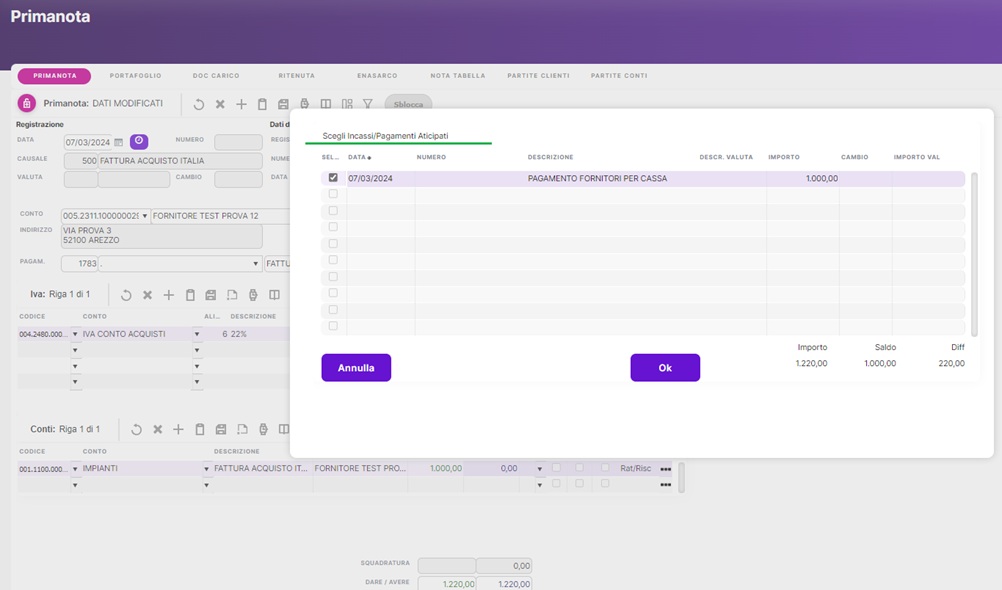The image size is (1002, 590).
Task: Check the fourth row checkbox in payments list
Action: [x=333, y=227]
